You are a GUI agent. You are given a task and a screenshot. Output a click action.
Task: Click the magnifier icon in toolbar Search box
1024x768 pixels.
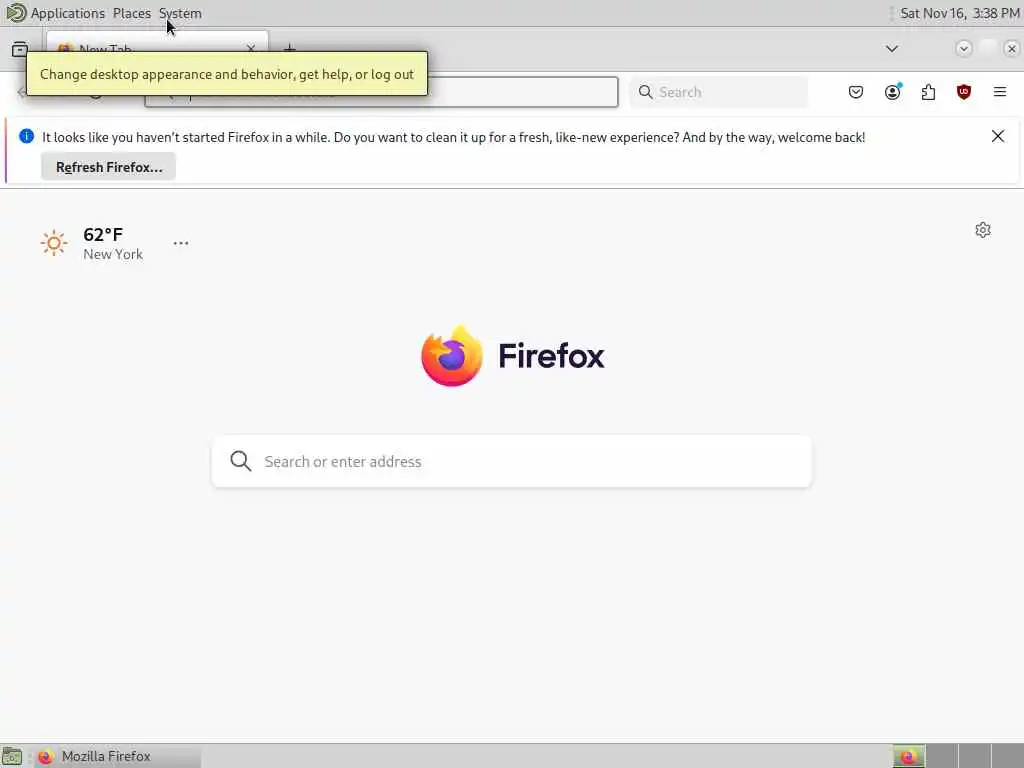645,92
